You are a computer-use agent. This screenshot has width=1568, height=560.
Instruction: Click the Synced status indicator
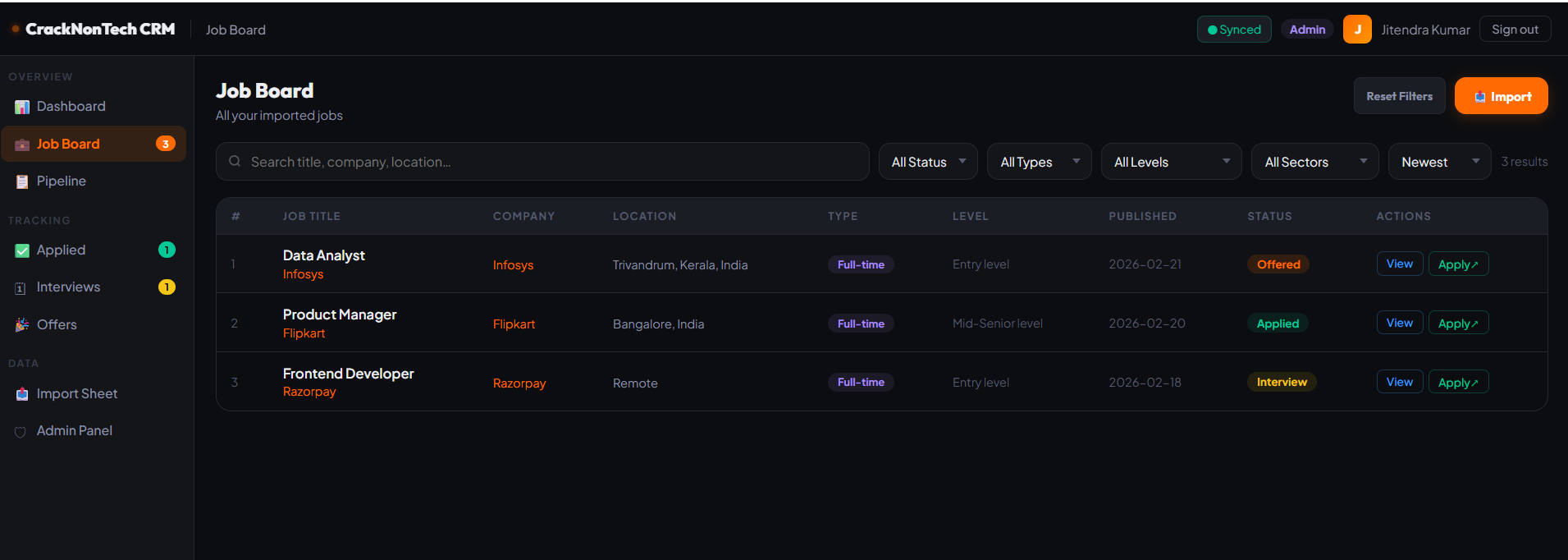pos(1234,30)
